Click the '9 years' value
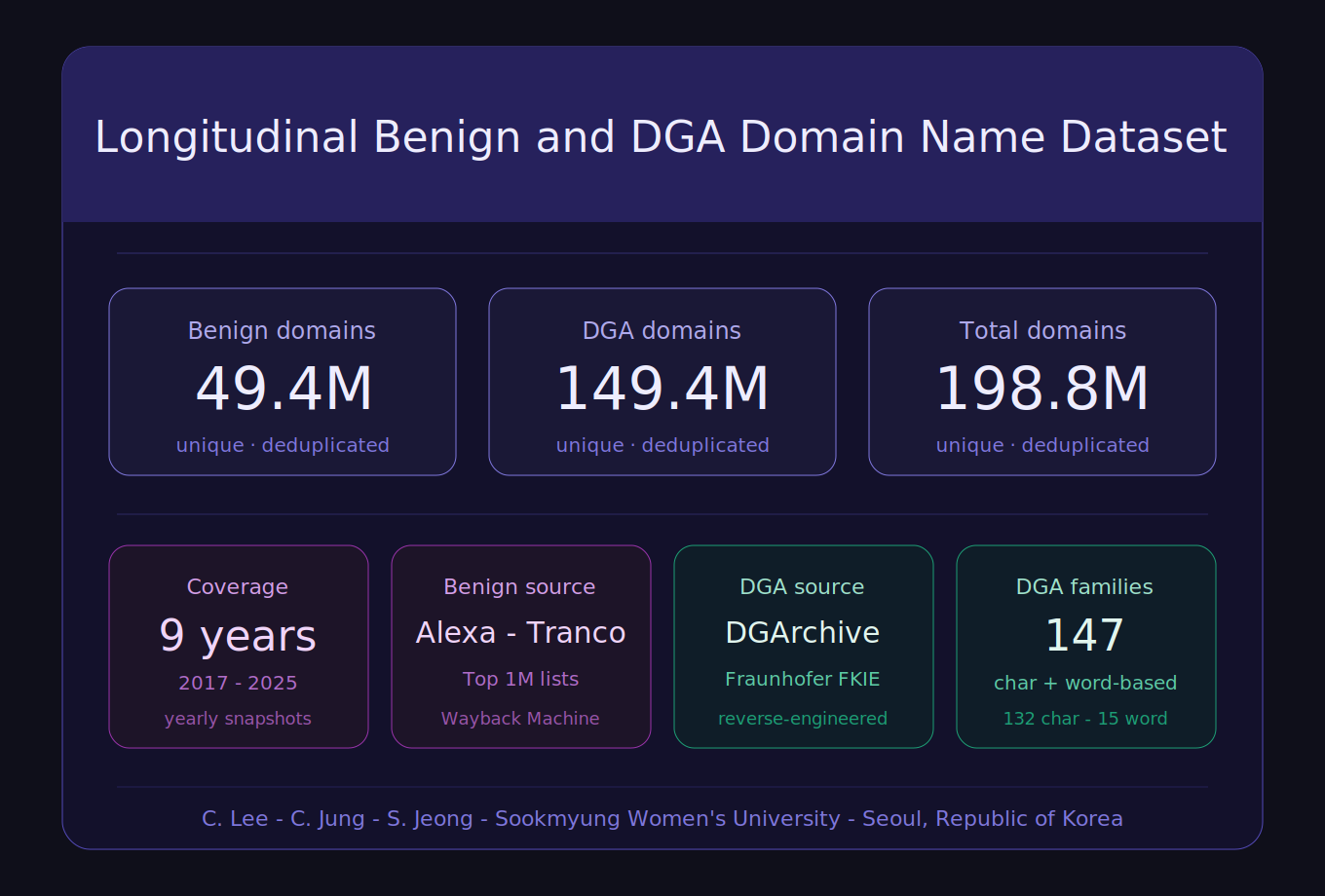The height and width of the screenshot is (896, 1325). [x=238, y=636]
